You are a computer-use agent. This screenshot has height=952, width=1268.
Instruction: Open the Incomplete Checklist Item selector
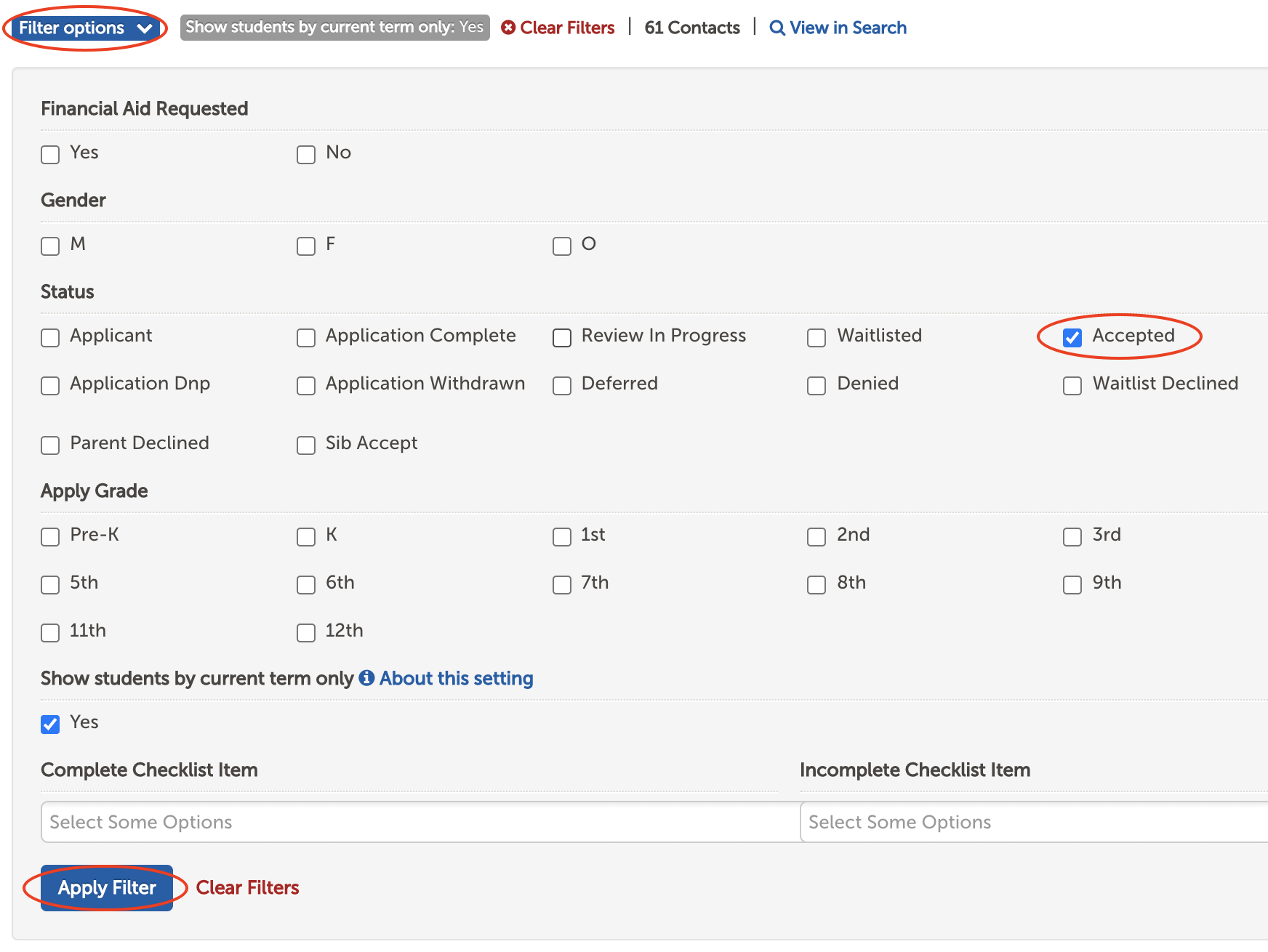point(1034,822)
